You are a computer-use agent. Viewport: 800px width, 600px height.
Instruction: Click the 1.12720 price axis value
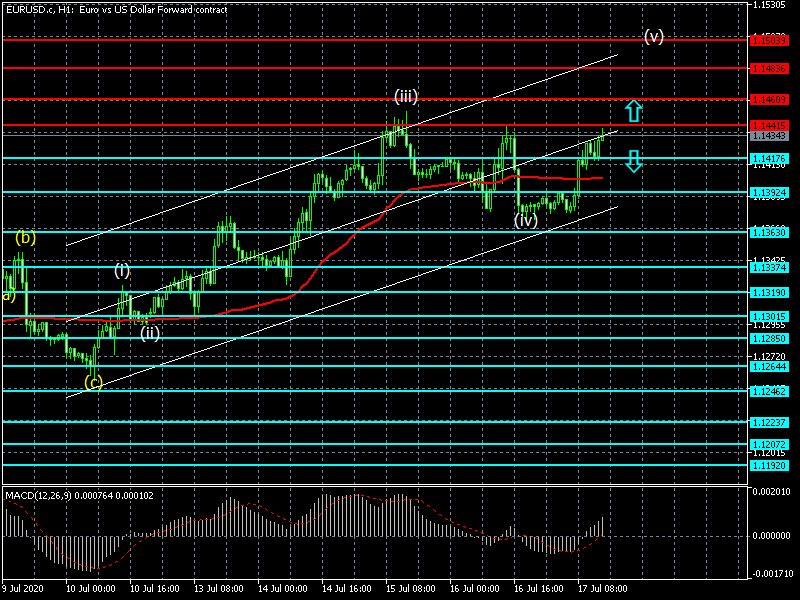pos(770,357)
